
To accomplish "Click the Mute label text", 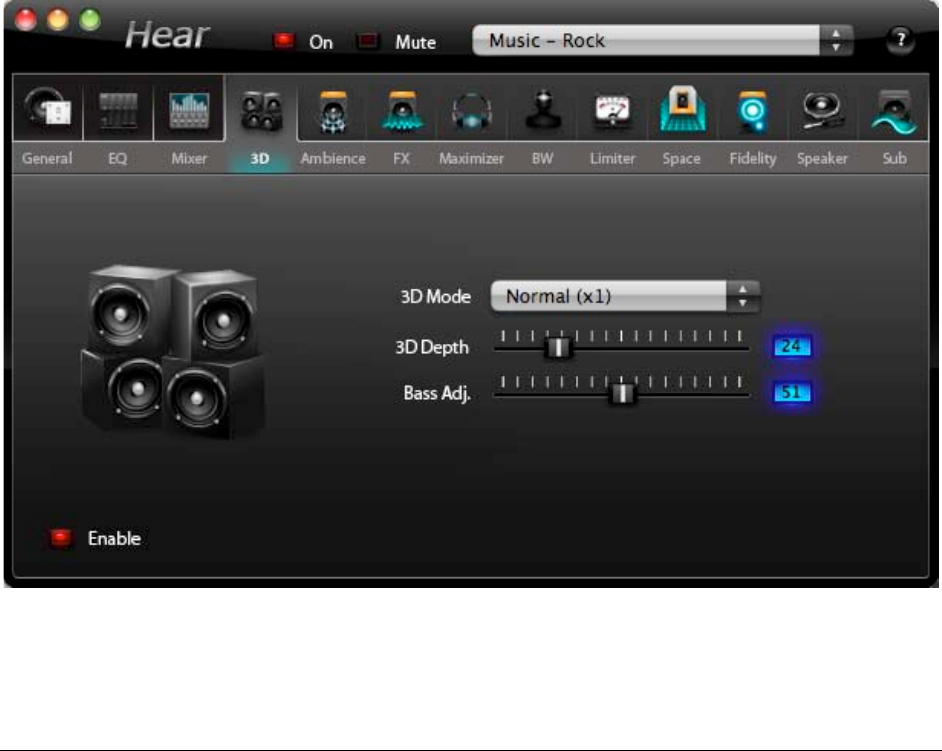I will tap(416, 42).
